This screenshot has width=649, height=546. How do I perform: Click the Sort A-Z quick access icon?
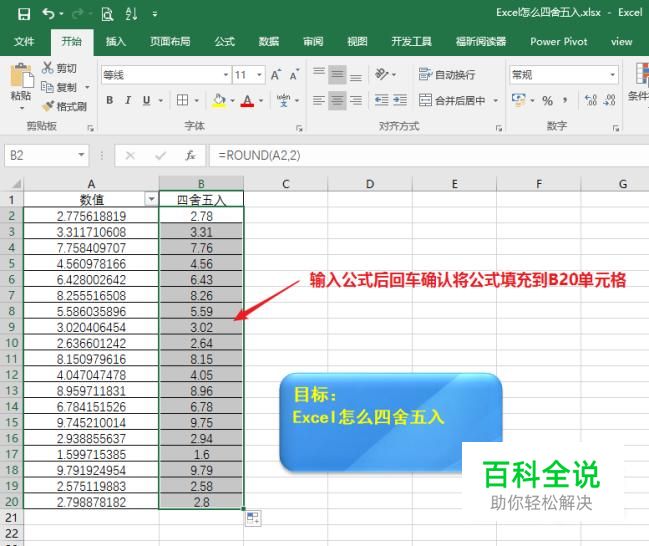131,14
